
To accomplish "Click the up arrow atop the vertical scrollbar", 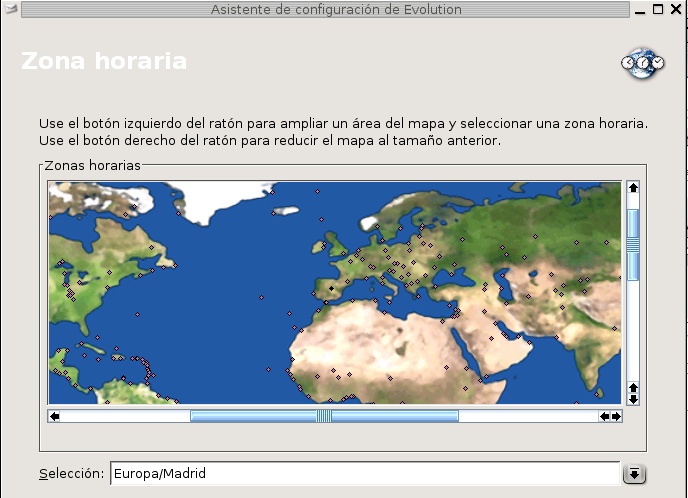I will (x=632, y=188).
